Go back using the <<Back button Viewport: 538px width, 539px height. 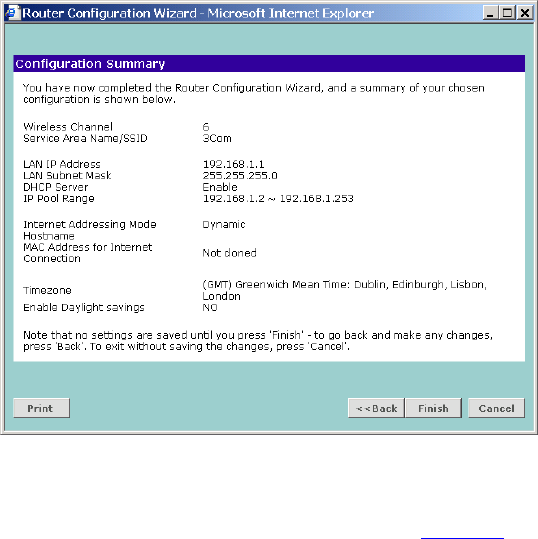point(376,408)
